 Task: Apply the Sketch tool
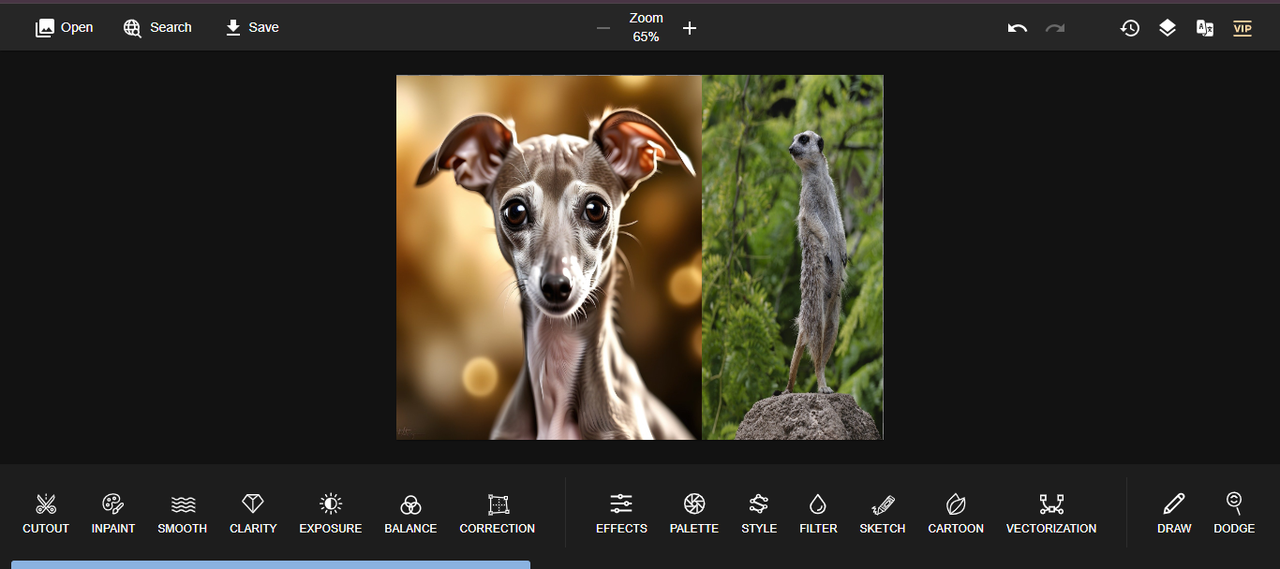882,513
